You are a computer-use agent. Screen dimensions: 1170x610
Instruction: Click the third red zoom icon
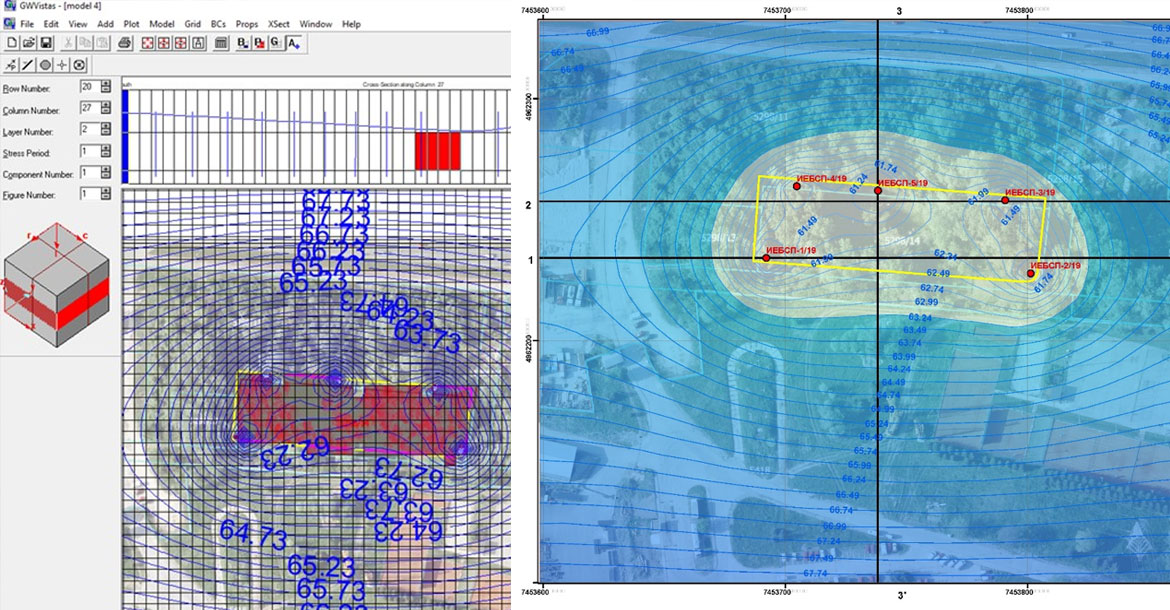point(181,43)
